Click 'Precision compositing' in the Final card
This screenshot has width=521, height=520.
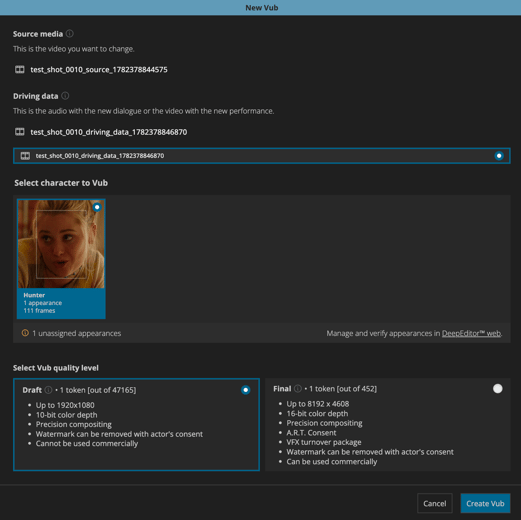tap(324, 423)
